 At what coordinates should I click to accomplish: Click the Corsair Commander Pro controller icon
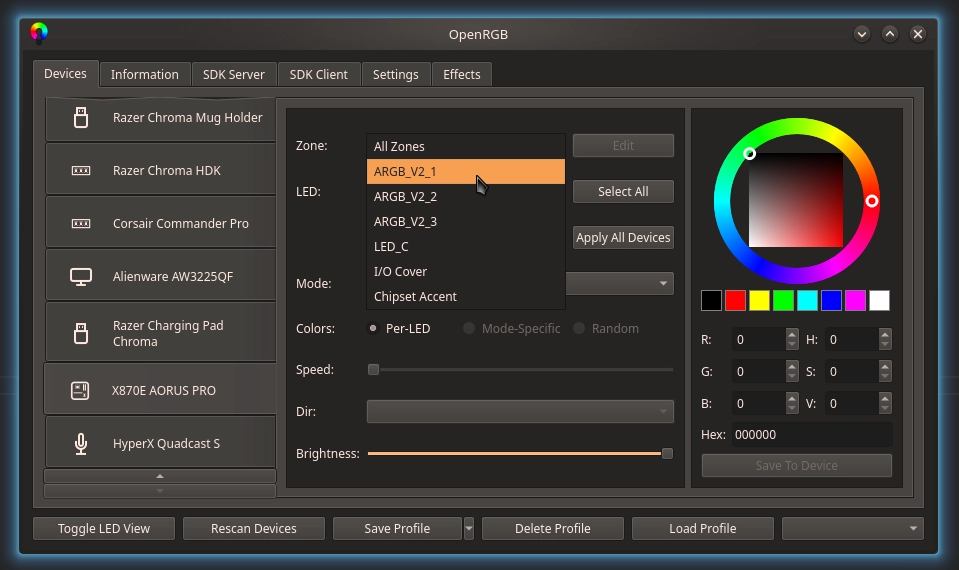[81, 224]
